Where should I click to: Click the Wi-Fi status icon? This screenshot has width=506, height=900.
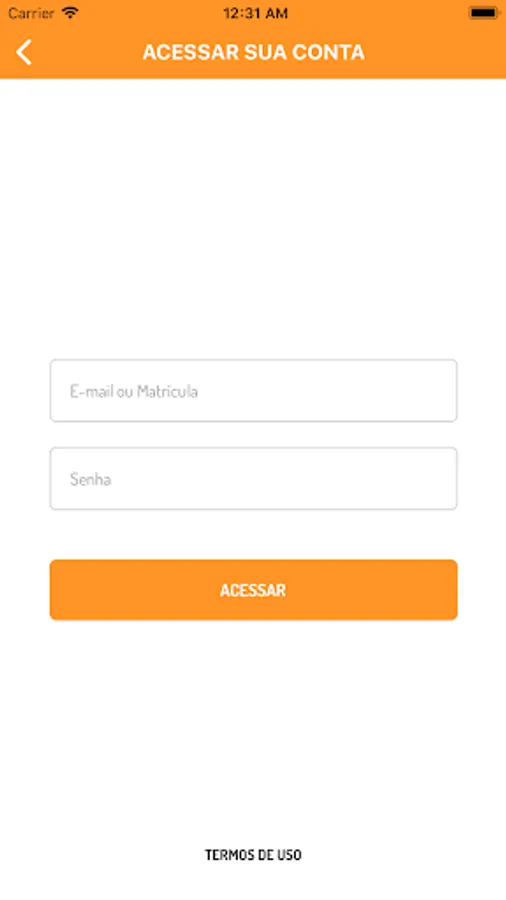tap(70, 13)
